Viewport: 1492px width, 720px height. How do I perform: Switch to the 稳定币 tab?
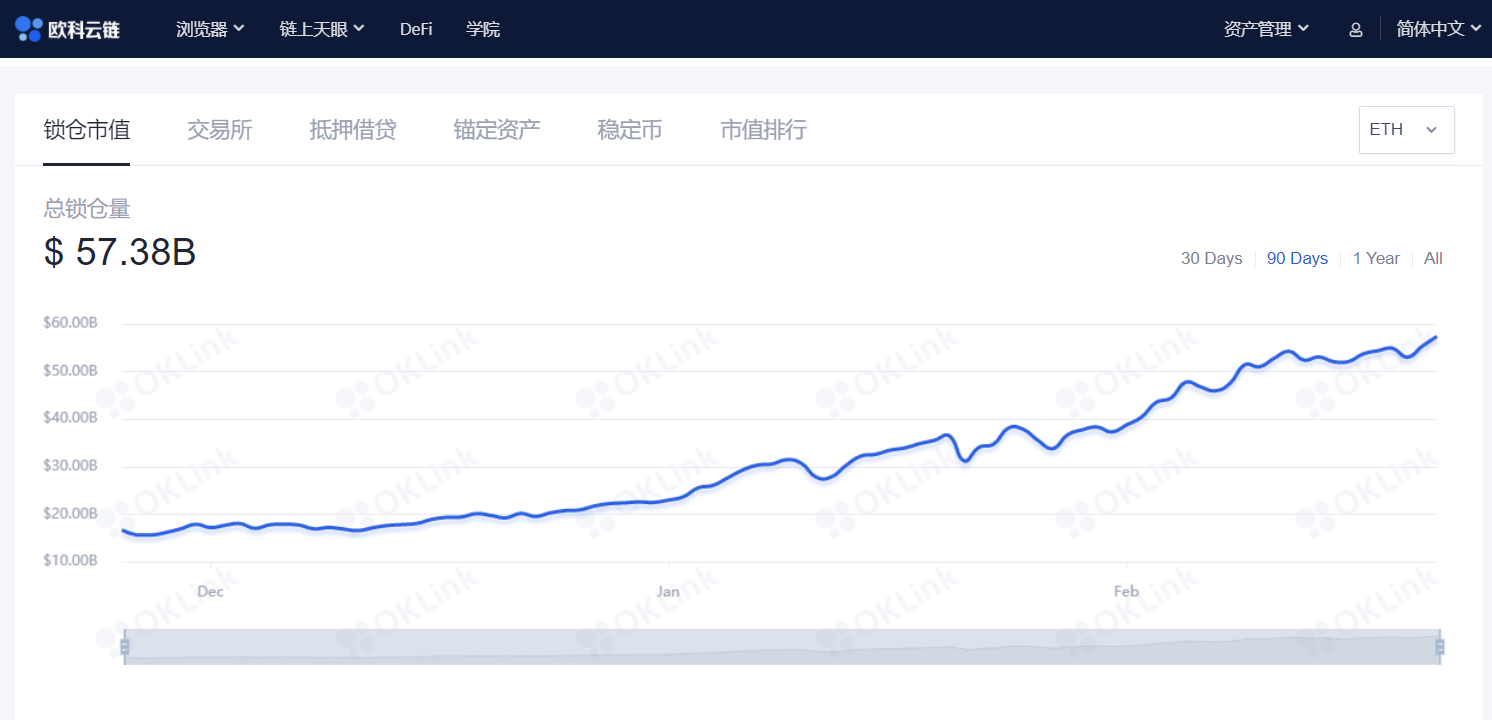coord(630,130)
